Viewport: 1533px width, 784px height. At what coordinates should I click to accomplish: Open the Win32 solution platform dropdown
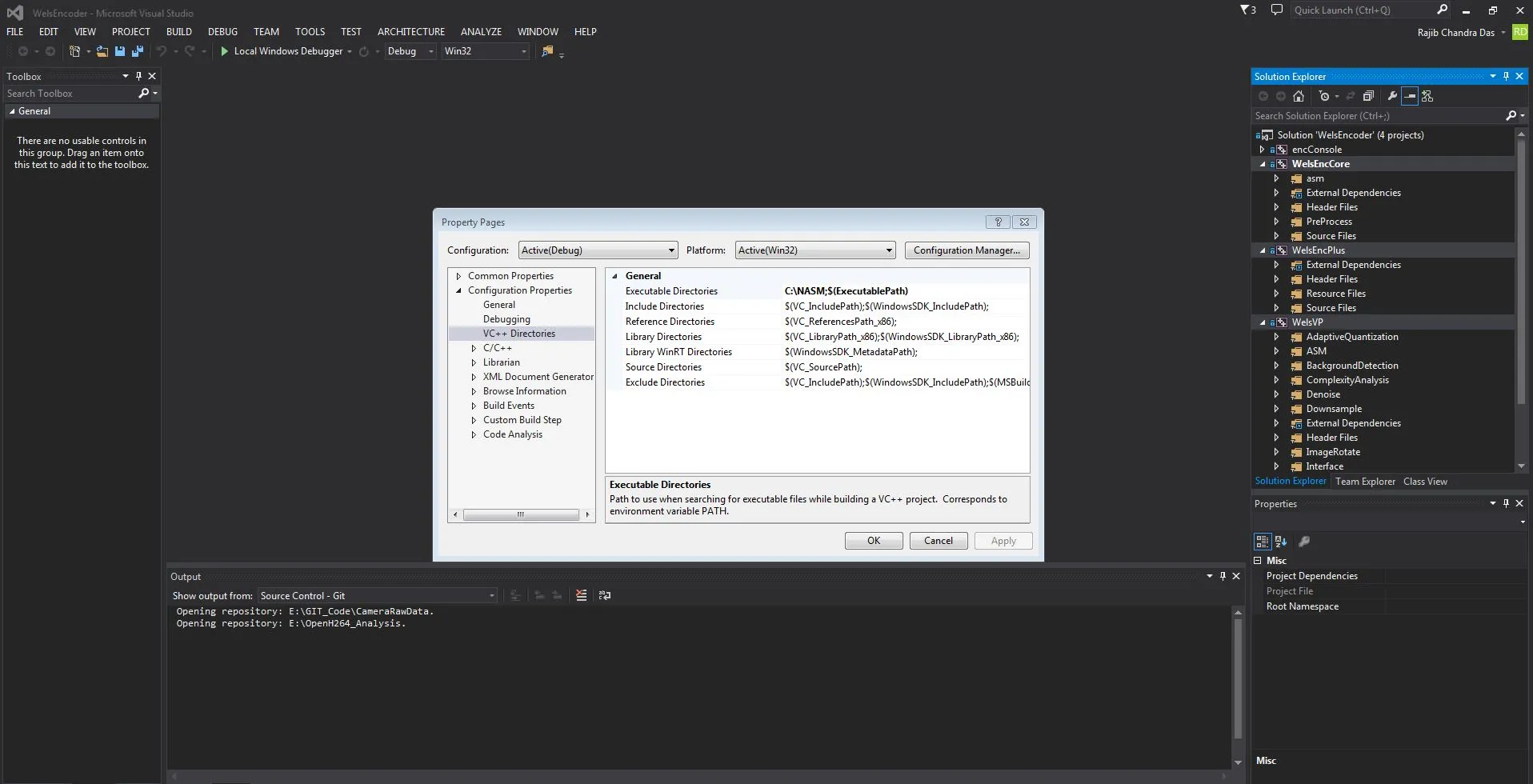pos(486,51)
